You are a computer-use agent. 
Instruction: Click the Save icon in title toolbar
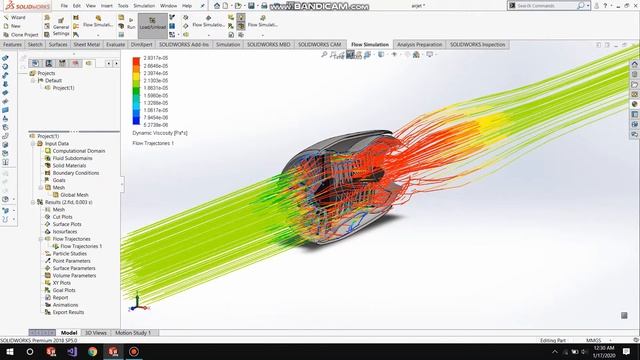pyautogui.click(x=251, y=6)
